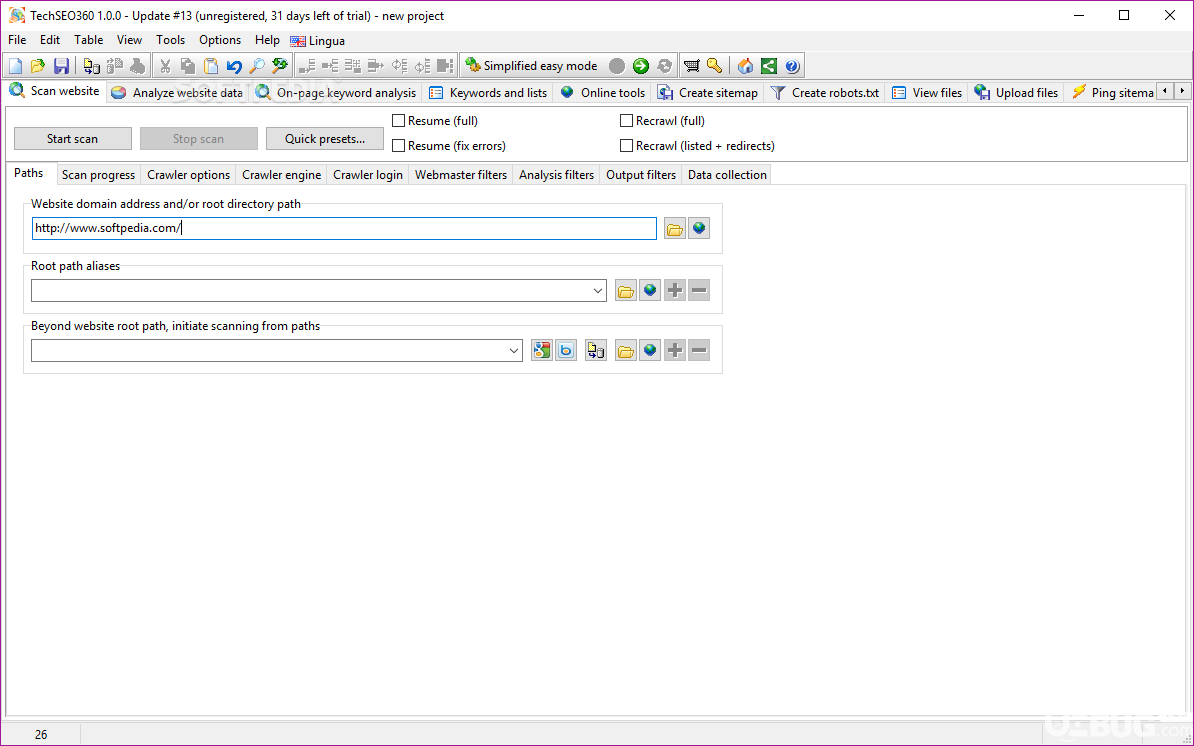This screenshot has height=746, width=1194.
Task: Click the house Home icon in toolbar
Action: 745,66
